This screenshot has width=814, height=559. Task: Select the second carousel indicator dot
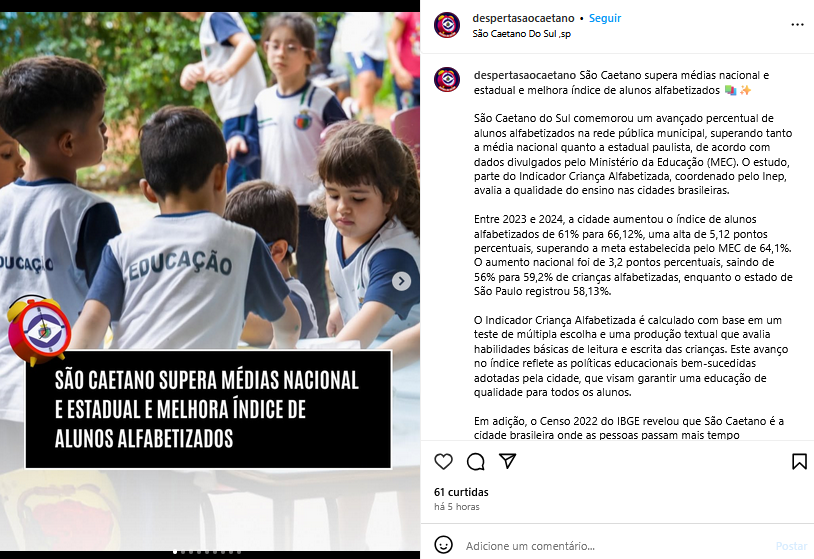183,552
